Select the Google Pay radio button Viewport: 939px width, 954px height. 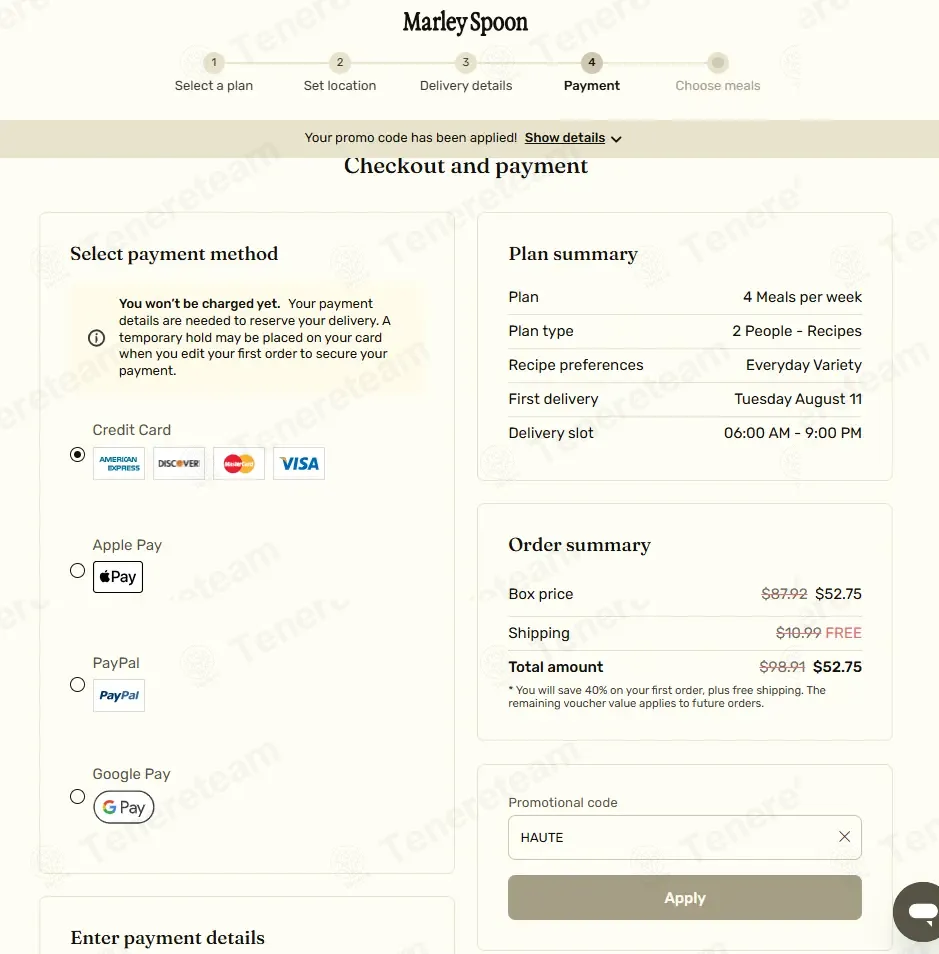click(77, 796)
